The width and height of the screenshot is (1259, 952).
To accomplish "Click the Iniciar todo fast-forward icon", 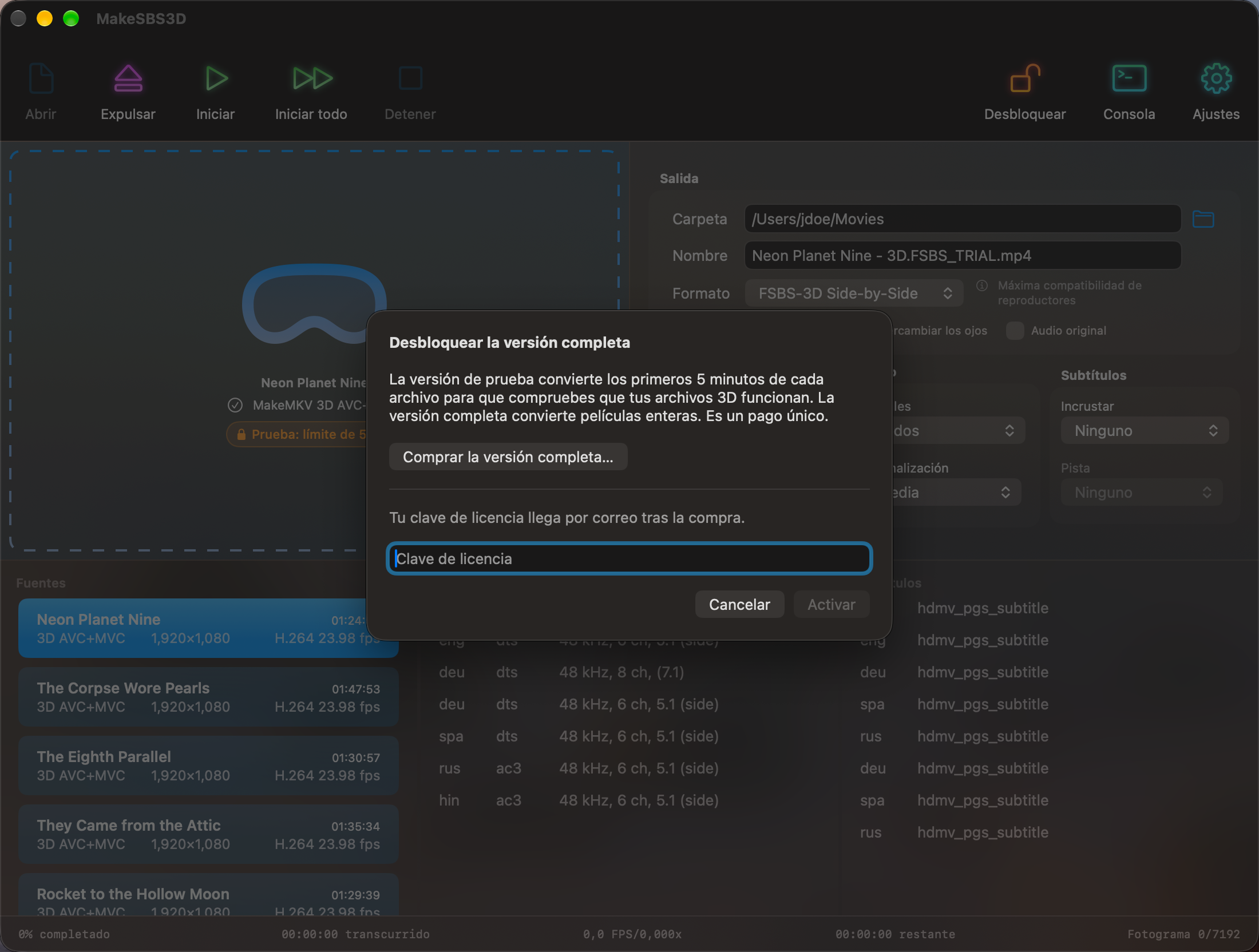I will pos(312,78).
